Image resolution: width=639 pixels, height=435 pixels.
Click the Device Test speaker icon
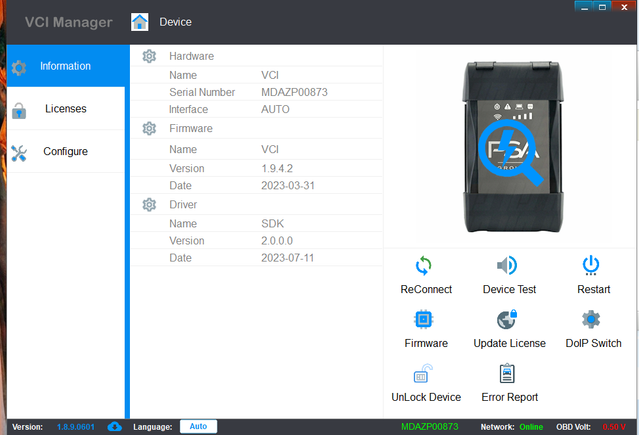pos(507,265)
